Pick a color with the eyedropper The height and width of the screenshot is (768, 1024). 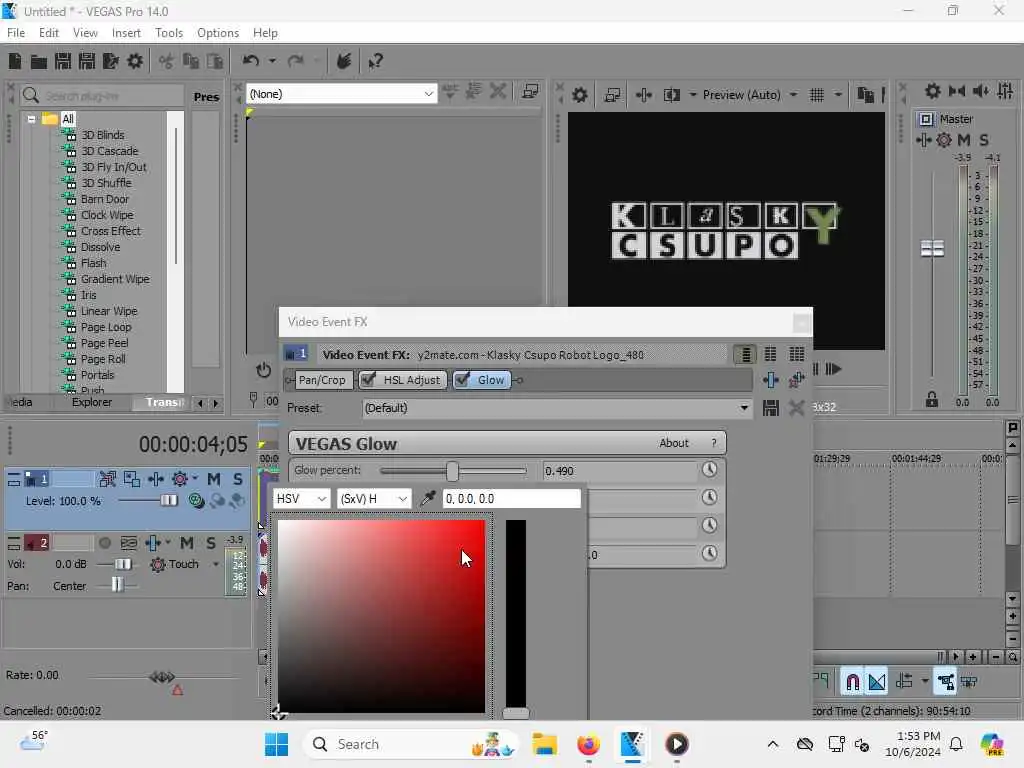427,499
